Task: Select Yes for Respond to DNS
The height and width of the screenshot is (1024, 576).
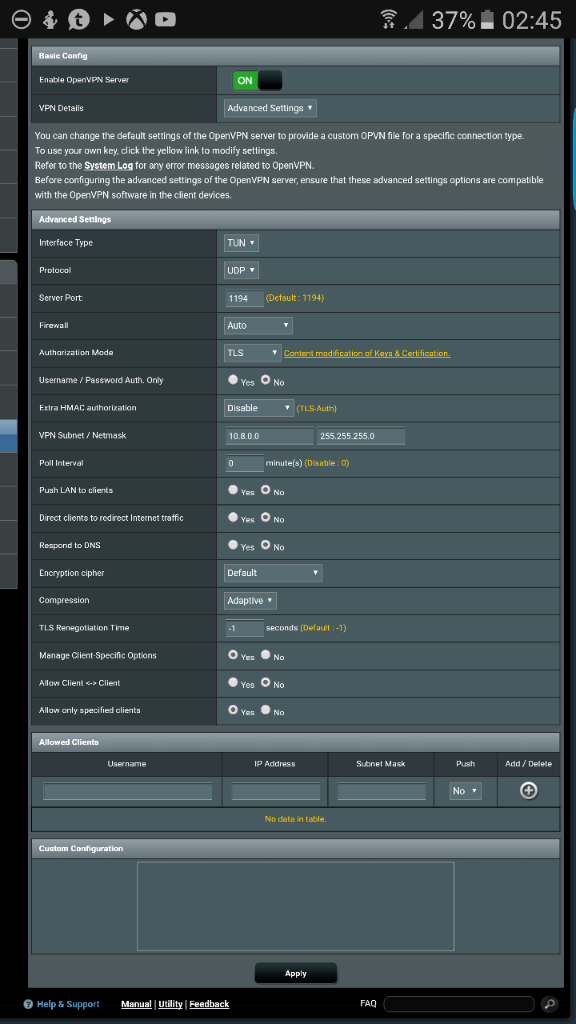Action: point(233,544)
